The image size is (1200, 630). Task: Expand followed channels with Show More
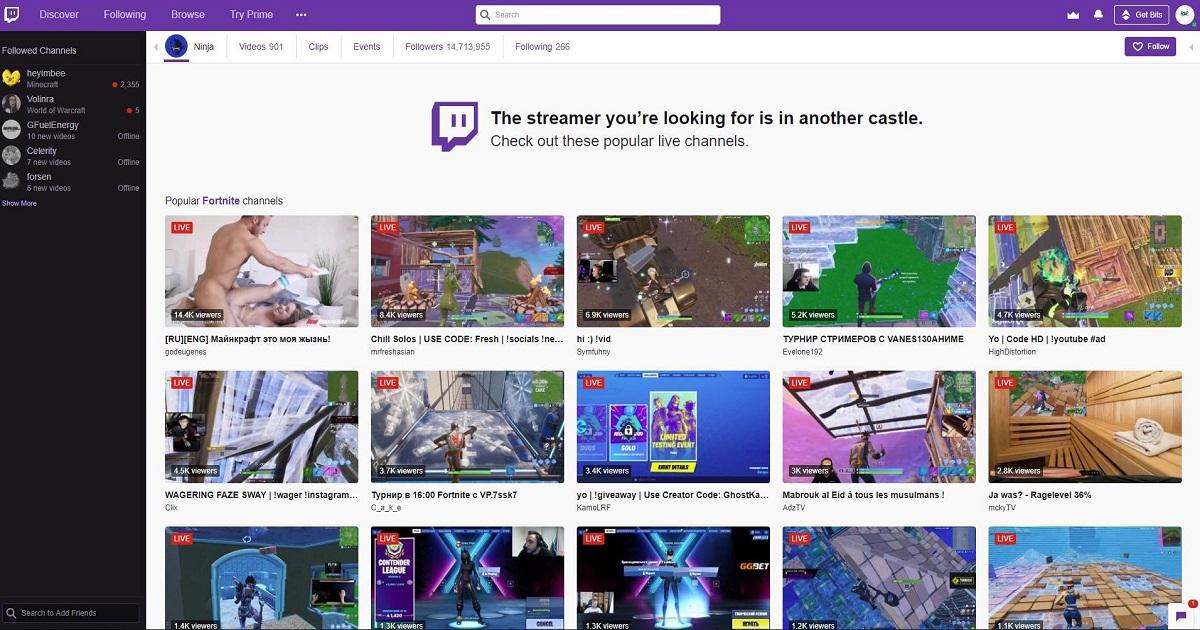click(19, 203)
